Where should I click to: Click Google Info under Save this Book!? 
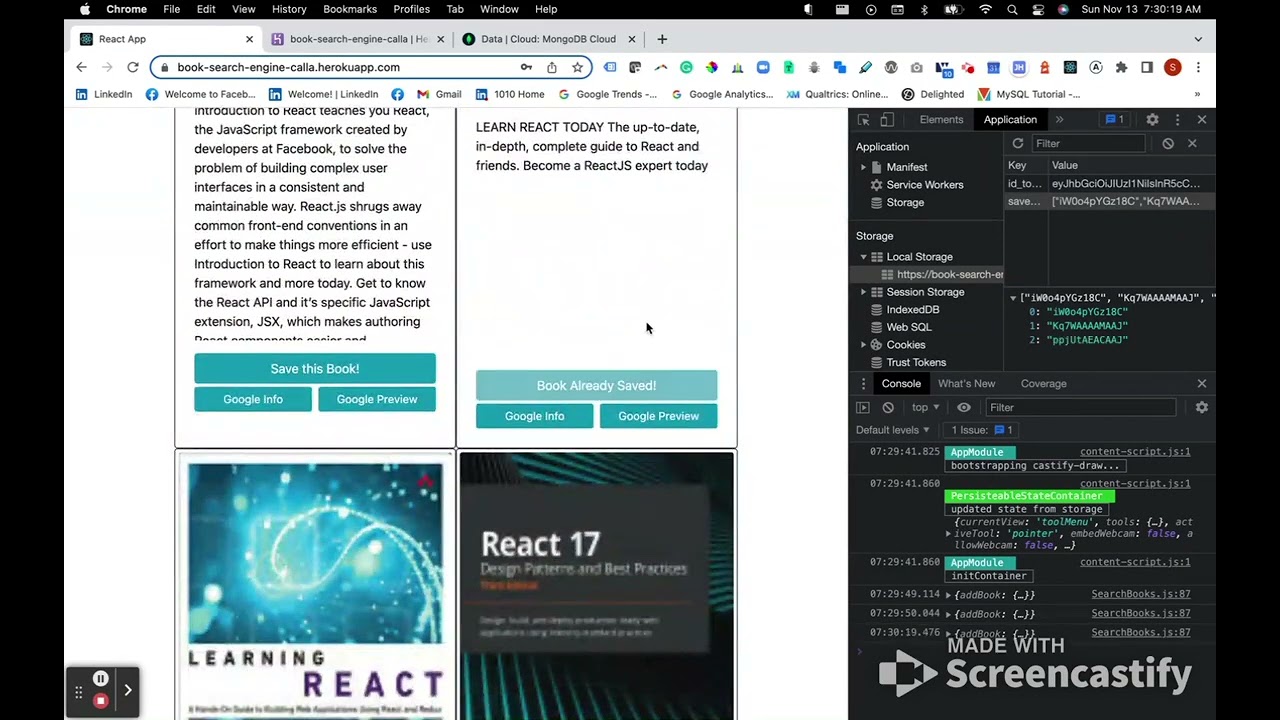(x=253, y=399)
